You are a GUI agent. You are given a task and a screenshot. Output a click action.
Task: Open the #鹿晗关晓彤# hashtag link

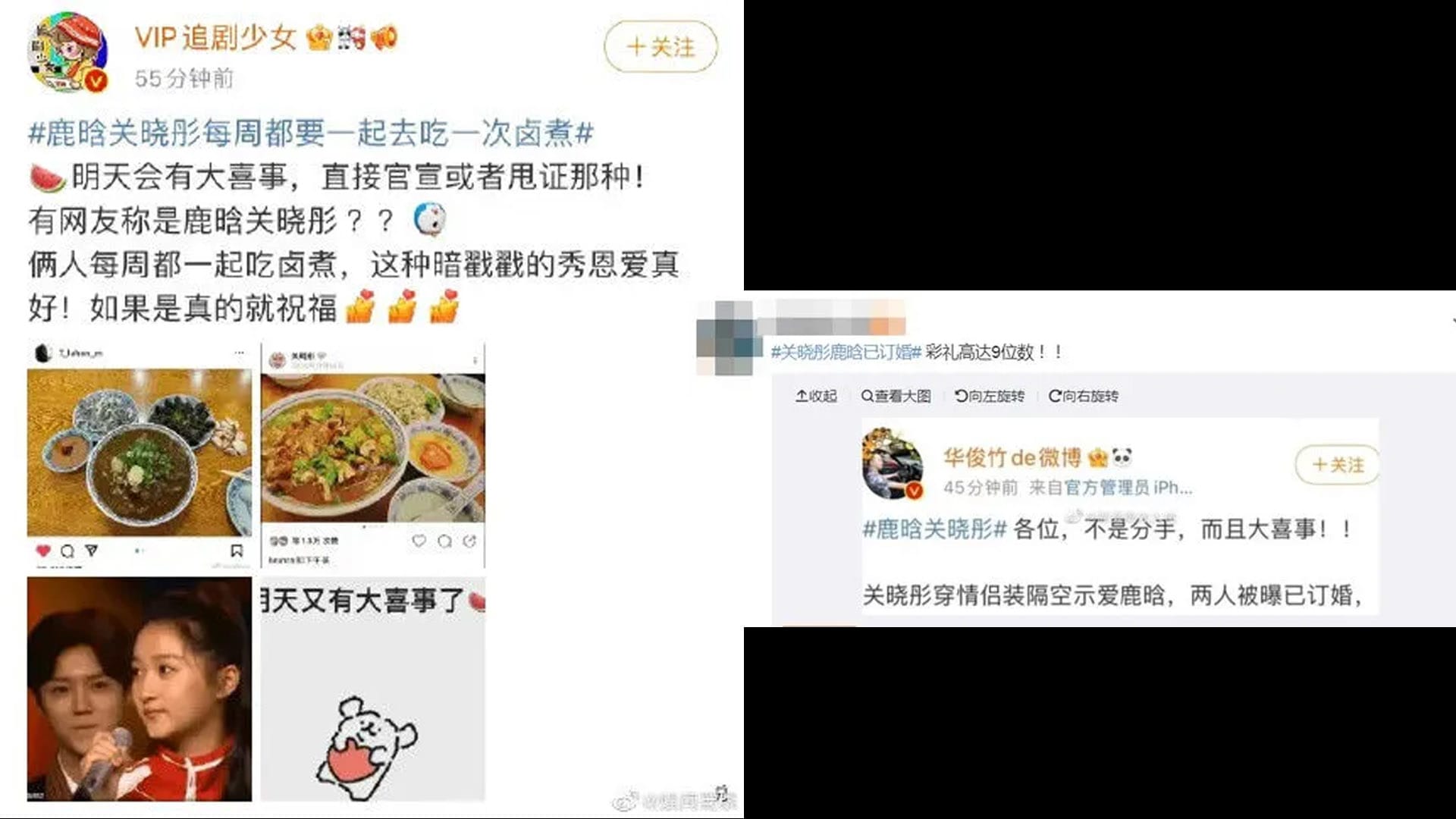pyautogui.click(x=934, y=529)
